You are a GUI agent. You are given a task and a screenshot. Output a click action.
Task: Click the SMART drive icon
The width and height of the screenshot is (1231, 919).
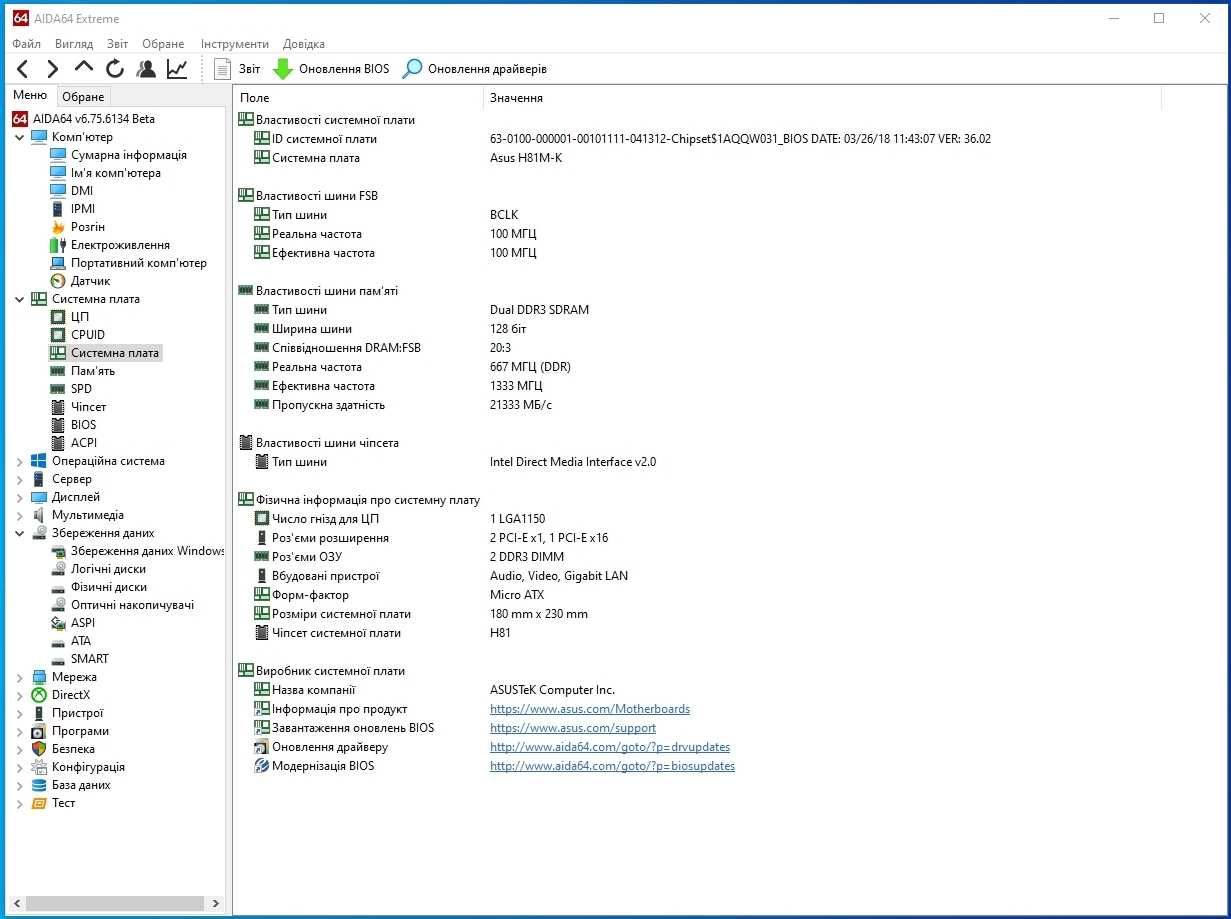[x=58, y=659]
